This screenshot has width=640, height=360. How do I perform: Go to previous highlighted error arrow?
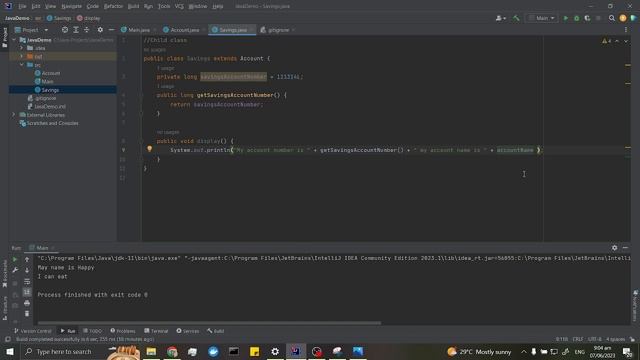[x=617, y=41]
